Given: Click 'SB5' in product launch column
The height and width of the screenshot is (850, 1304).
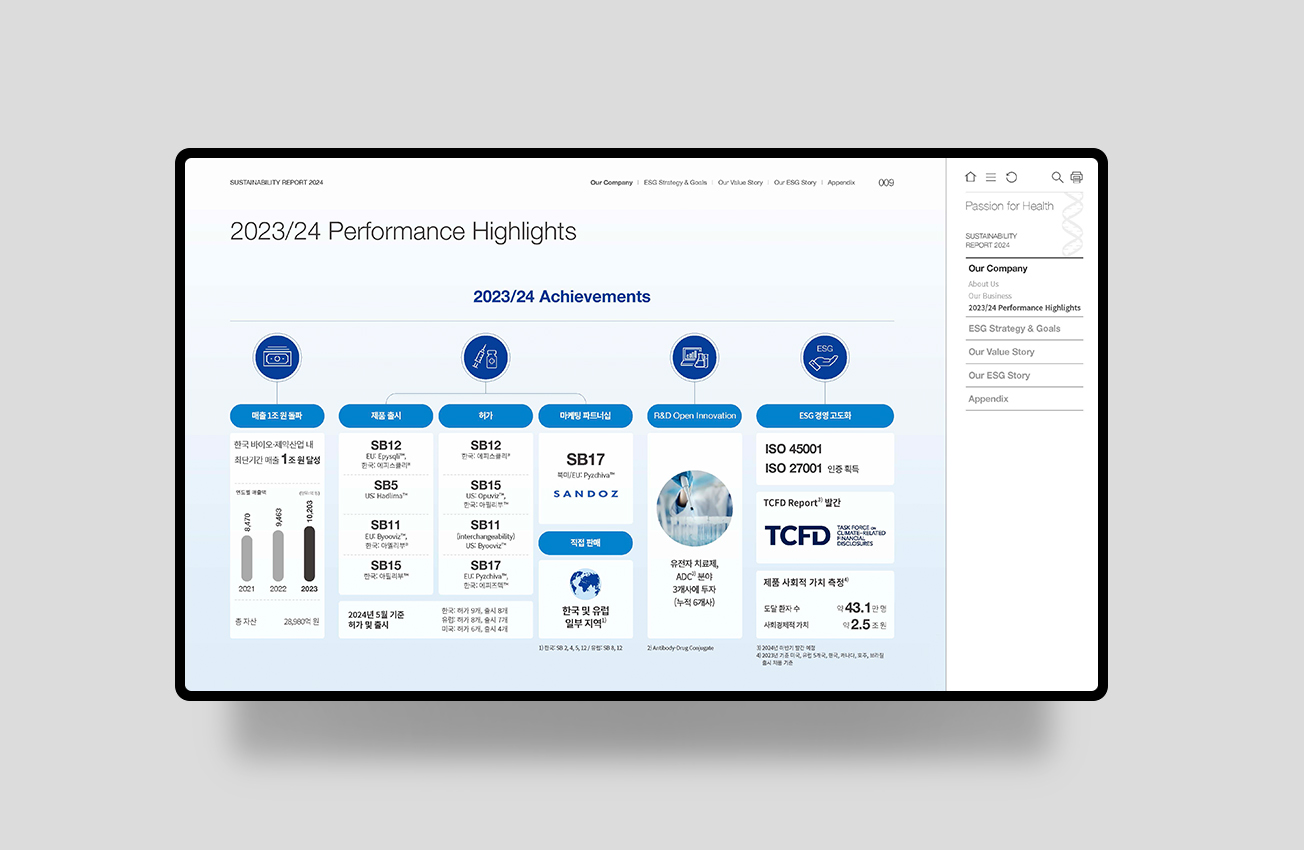Looking at the screenshot, I should 386,485.
